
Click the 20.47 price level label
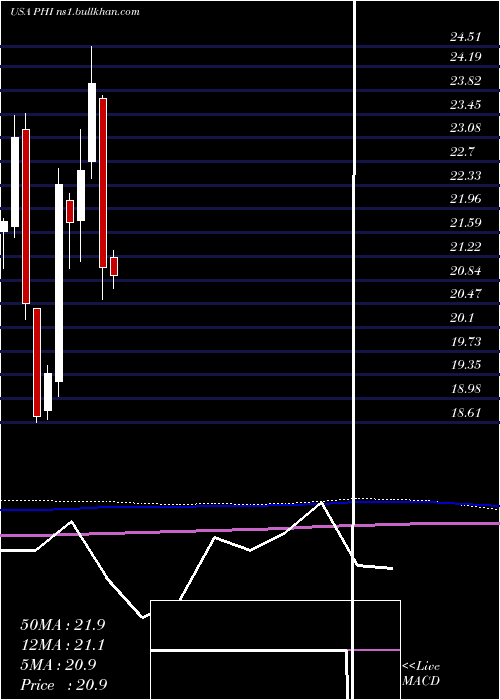pos(466,294)
